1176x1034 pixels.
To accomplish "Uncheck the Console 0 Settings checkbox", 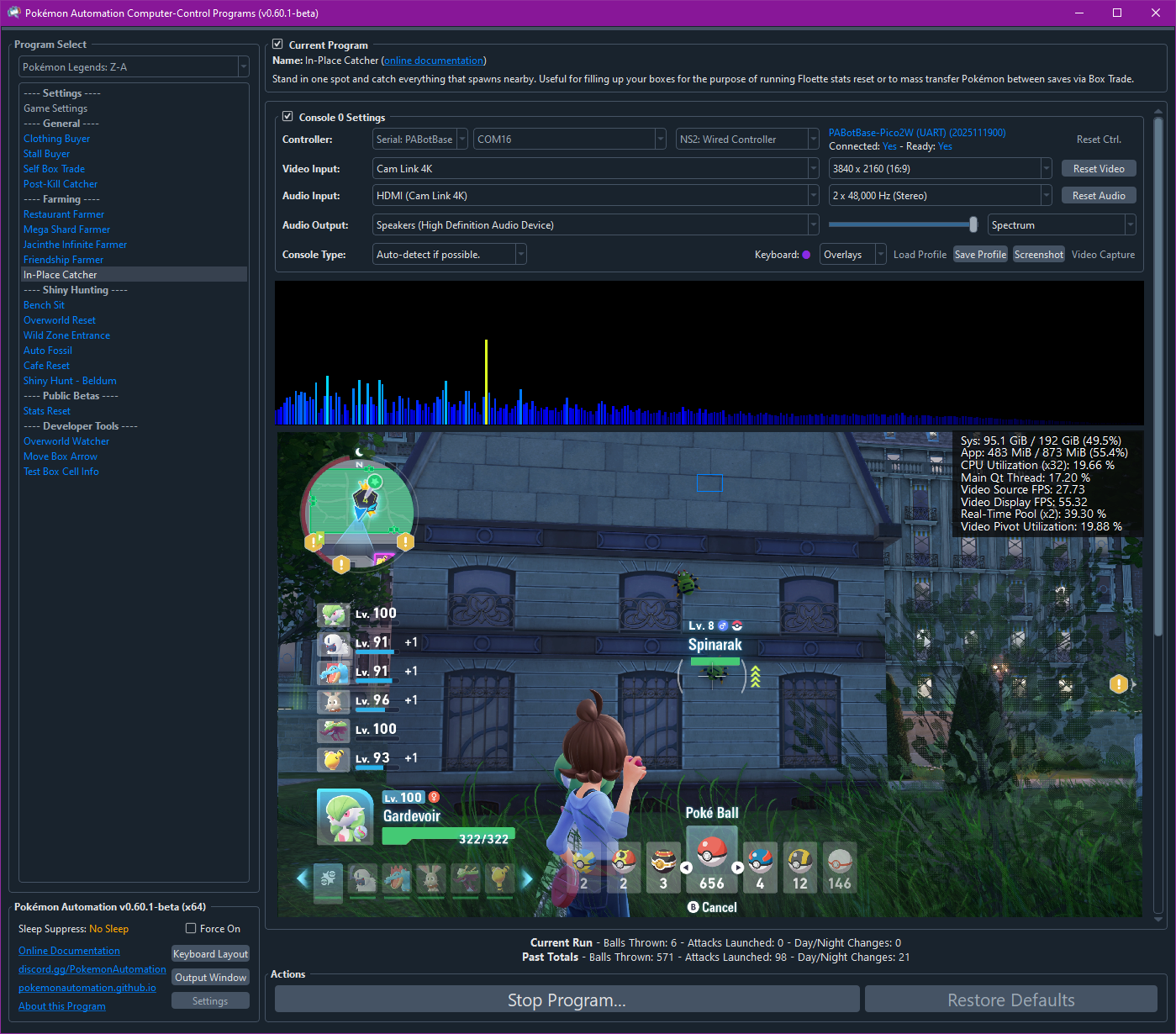I will pos(287,117).
